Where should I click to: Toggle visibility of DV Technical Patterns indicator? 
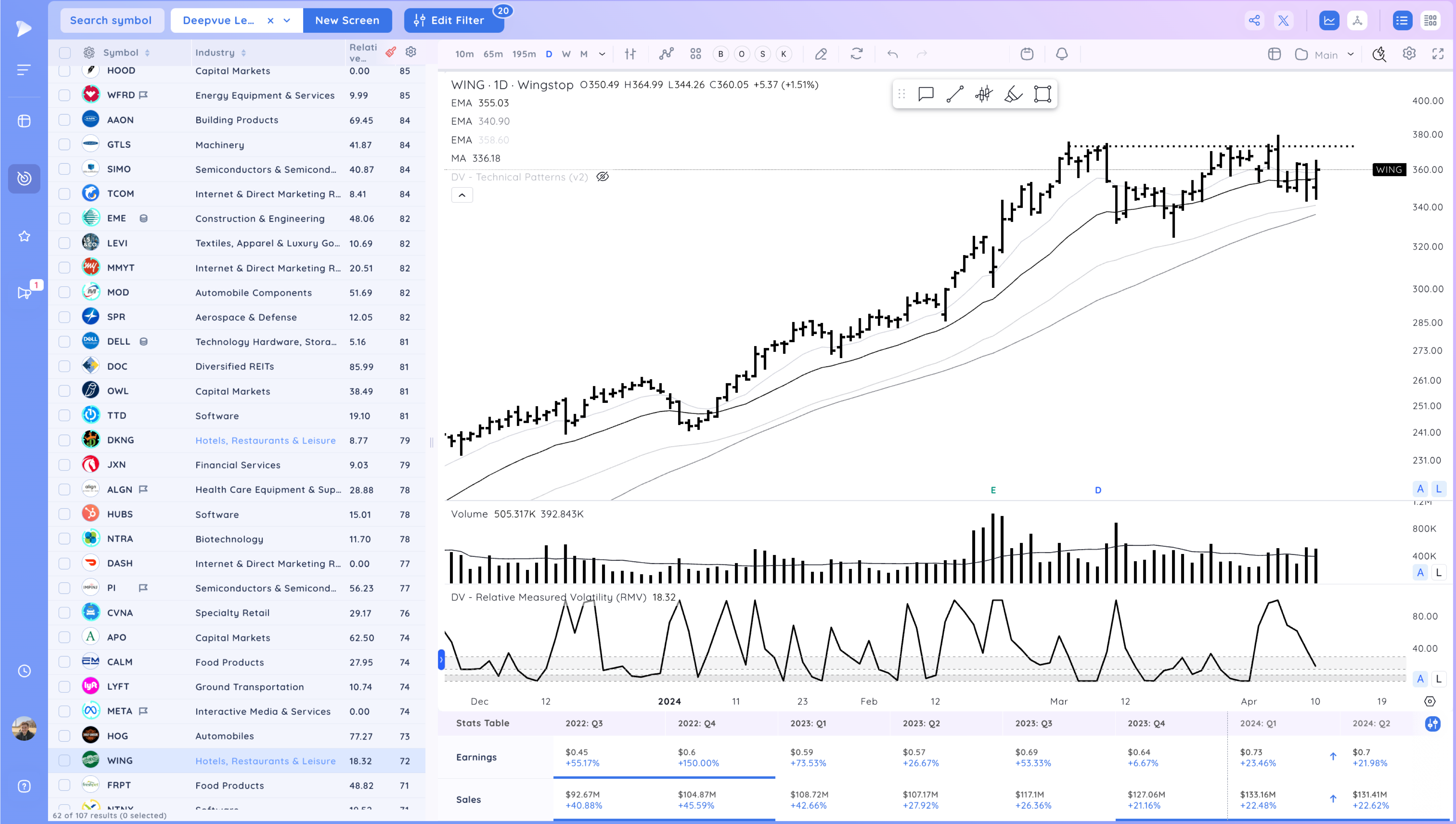click(603, 177)
